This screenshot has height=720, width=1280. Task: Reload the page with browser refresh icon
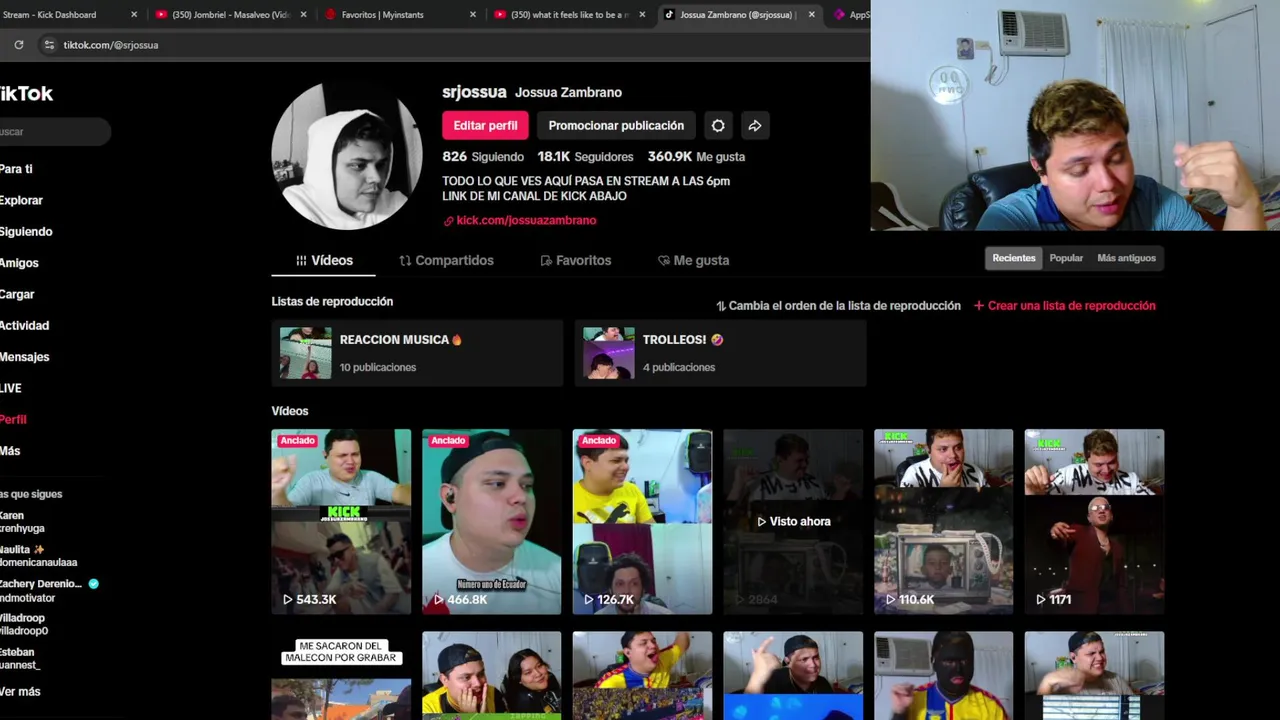[x=18, y=45]
